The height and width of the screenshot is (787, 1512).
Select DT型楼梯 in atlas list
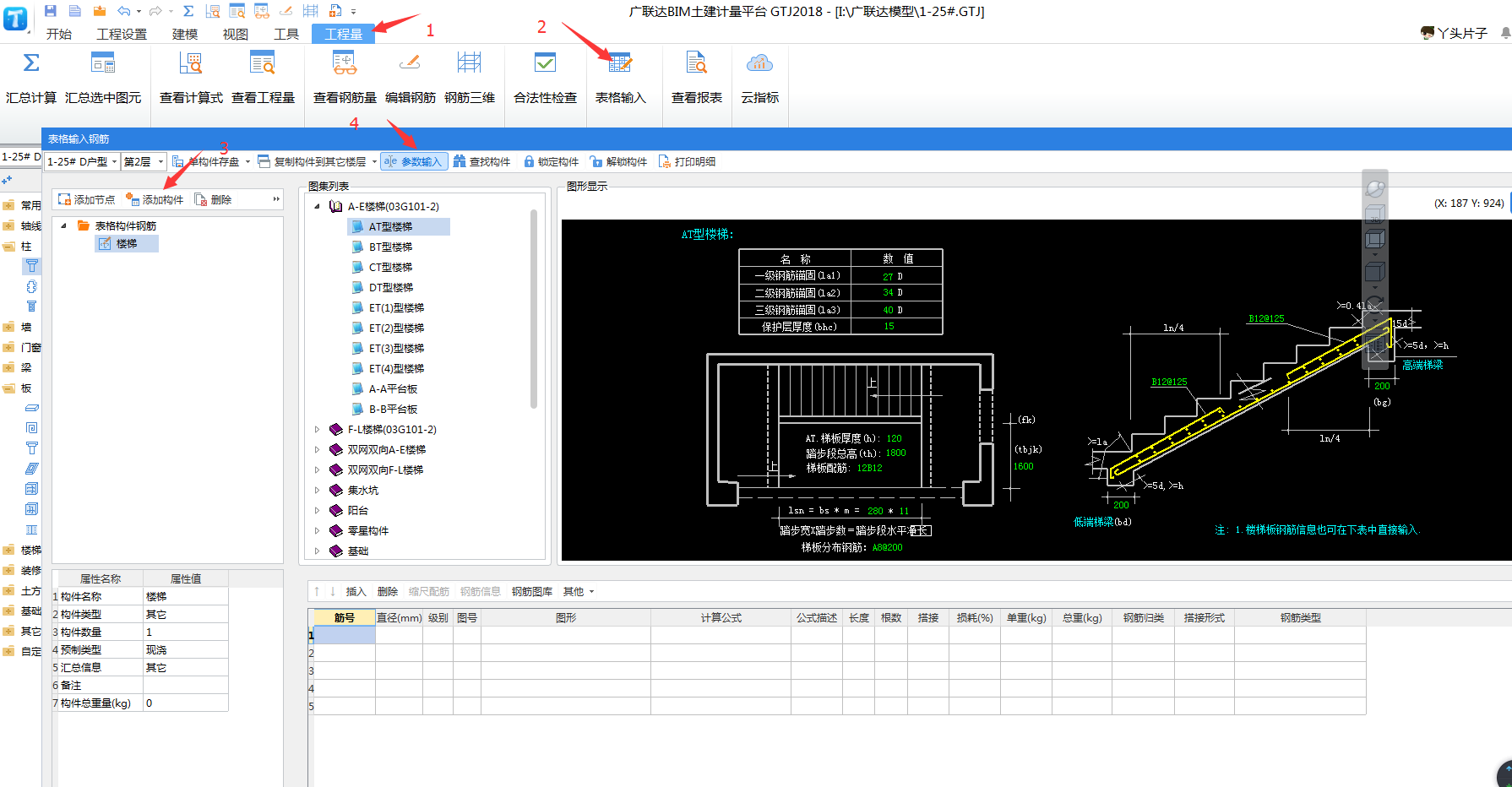coord(390,287)
